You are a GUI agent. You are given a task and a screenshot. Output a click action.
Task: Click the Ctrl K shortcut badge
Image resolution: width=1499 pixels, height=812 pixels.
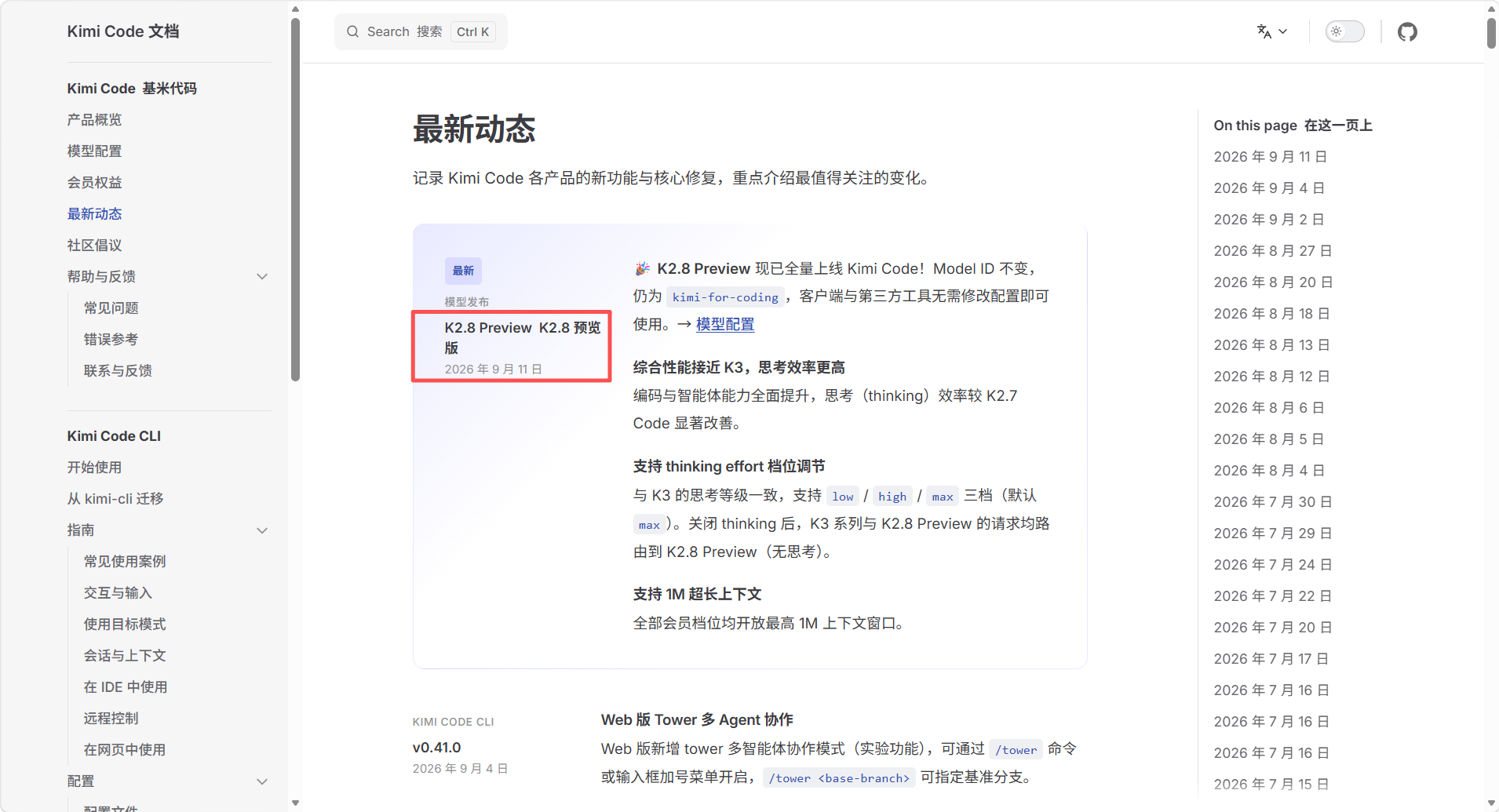pyautogui.click(x=472, y=31)
